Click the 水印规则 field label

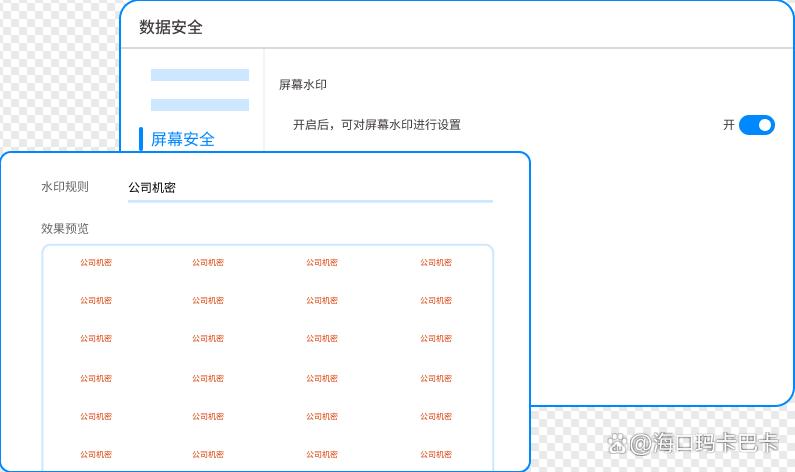[x=65, y=187]
